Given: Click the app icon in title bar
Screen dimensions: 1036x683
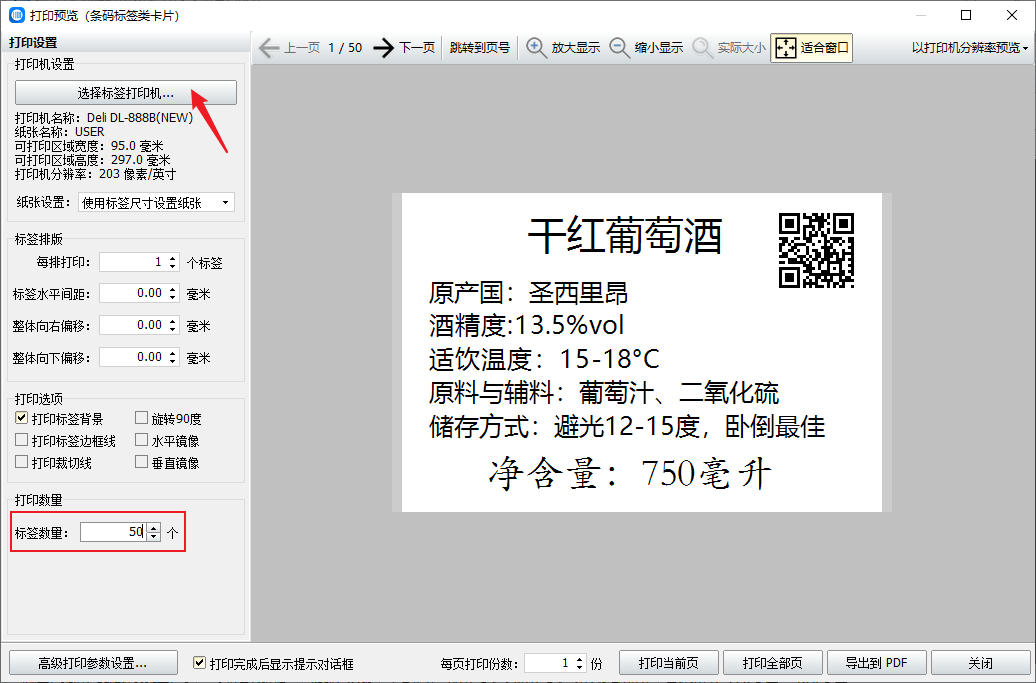Looking at the screenshot, I should (16, 15).
